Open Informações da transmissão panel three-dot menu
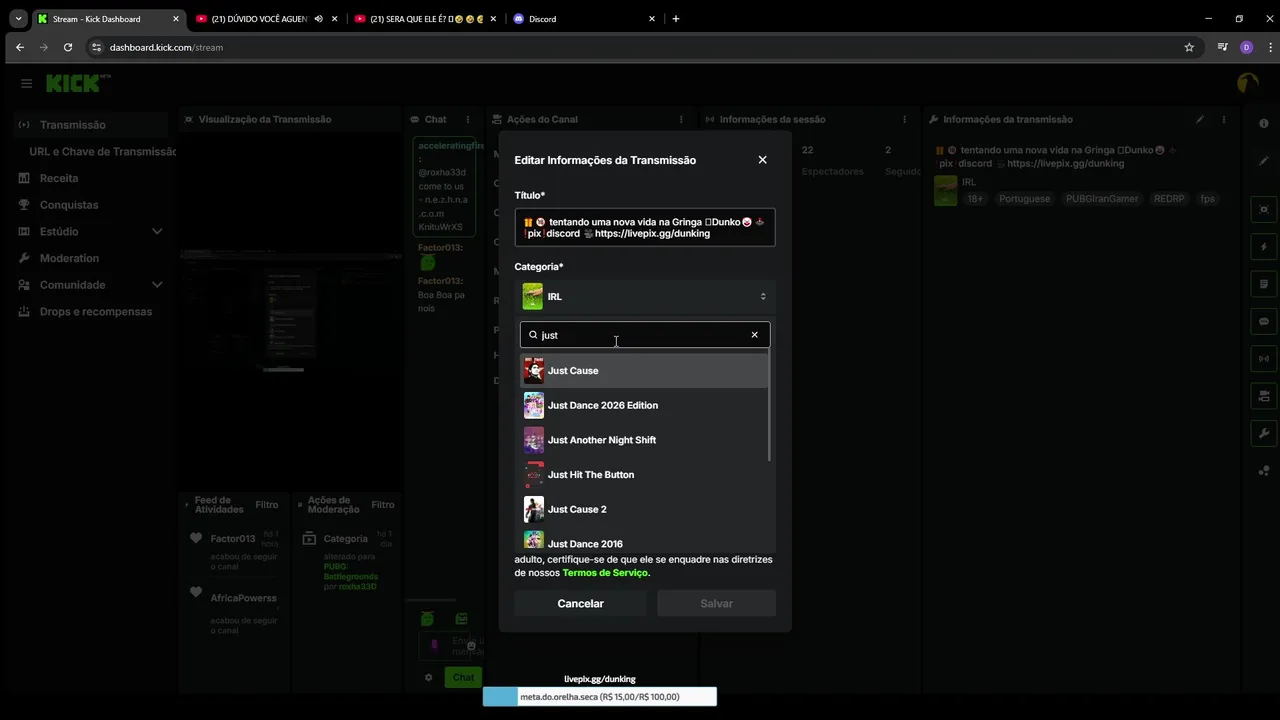Viewport: 1280px width, 720px height. coord(1225,120)
